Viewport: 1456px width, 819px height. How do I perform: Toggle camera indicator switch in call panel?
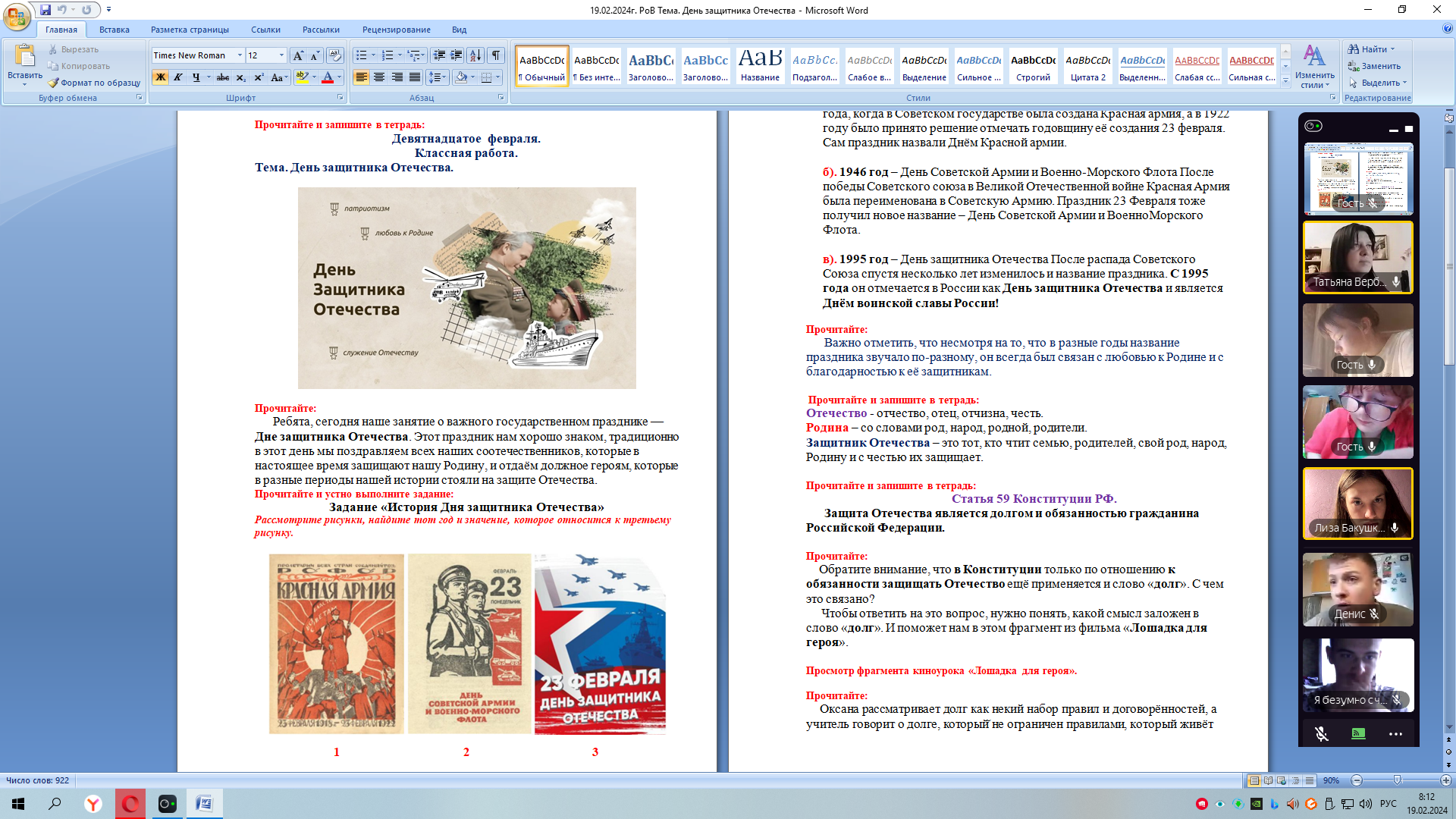point(1313,126)
